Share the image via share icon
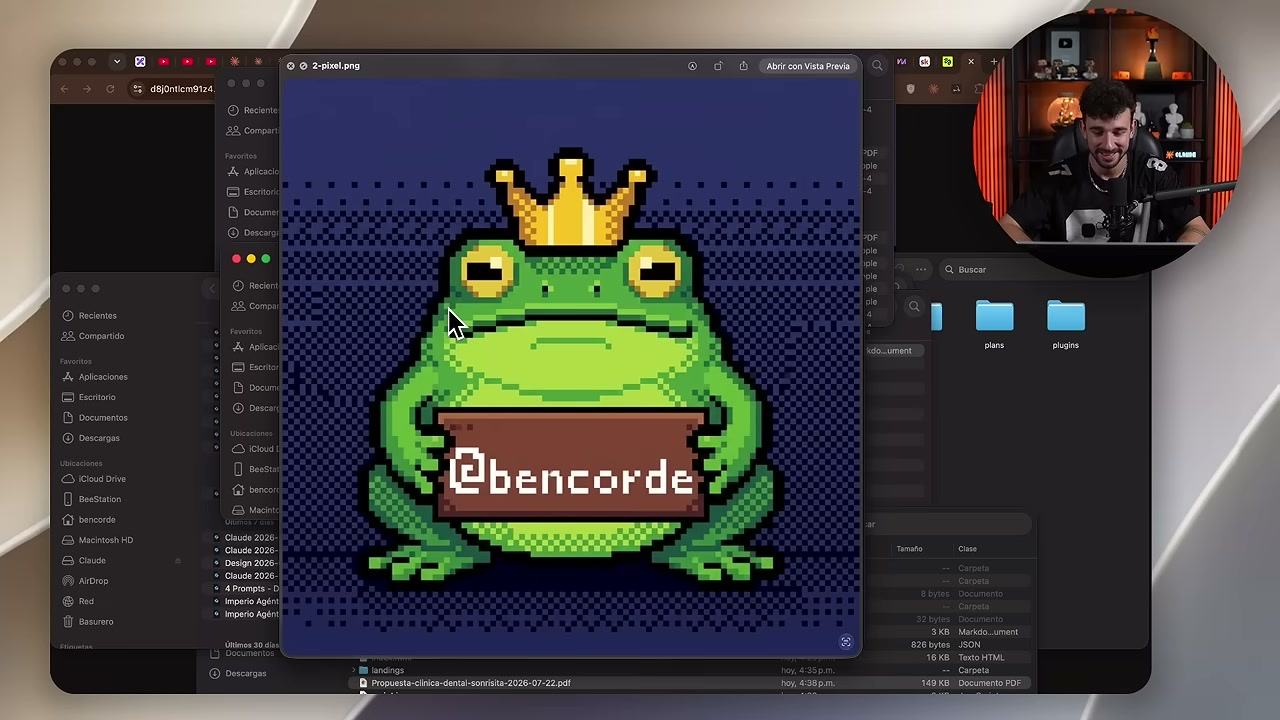The width and height of the screenshot is (1280, 720). click(x=743, y=66)
